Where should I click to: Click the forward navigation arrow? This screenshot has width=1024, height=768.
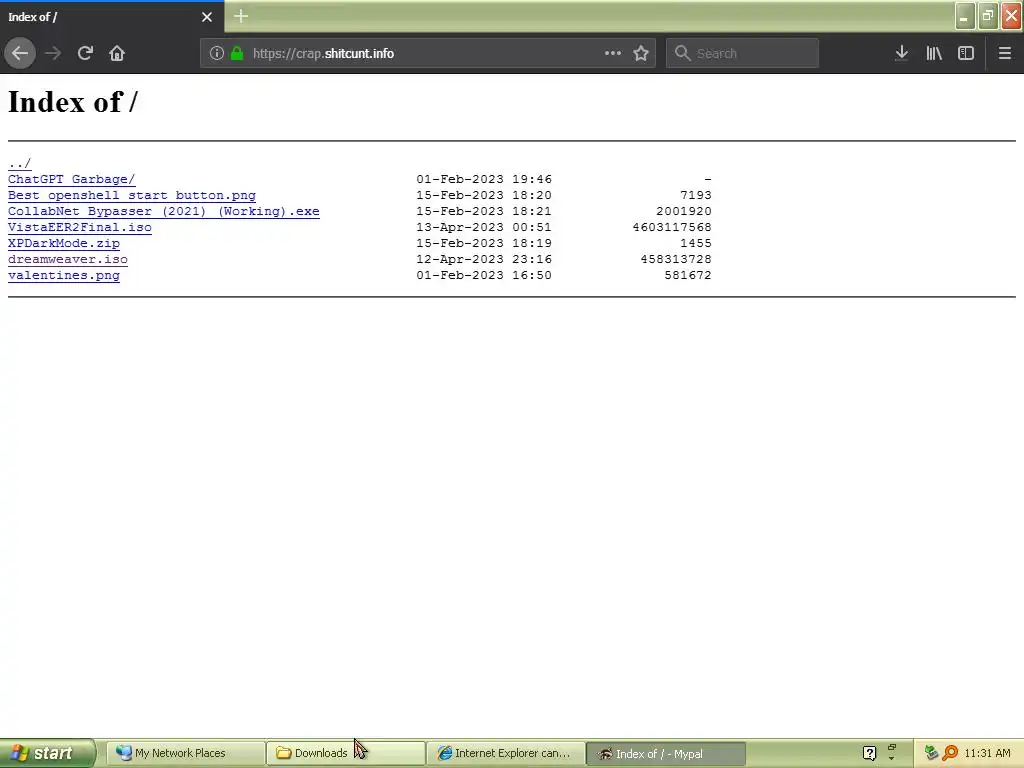coord(53,54)
